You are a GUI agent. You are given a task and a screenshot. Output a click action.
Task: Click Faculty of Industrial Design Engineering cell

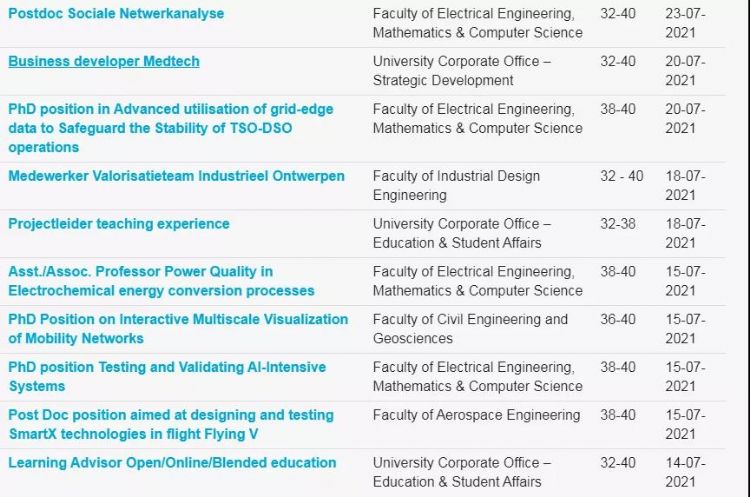click(x=456, y=186)
